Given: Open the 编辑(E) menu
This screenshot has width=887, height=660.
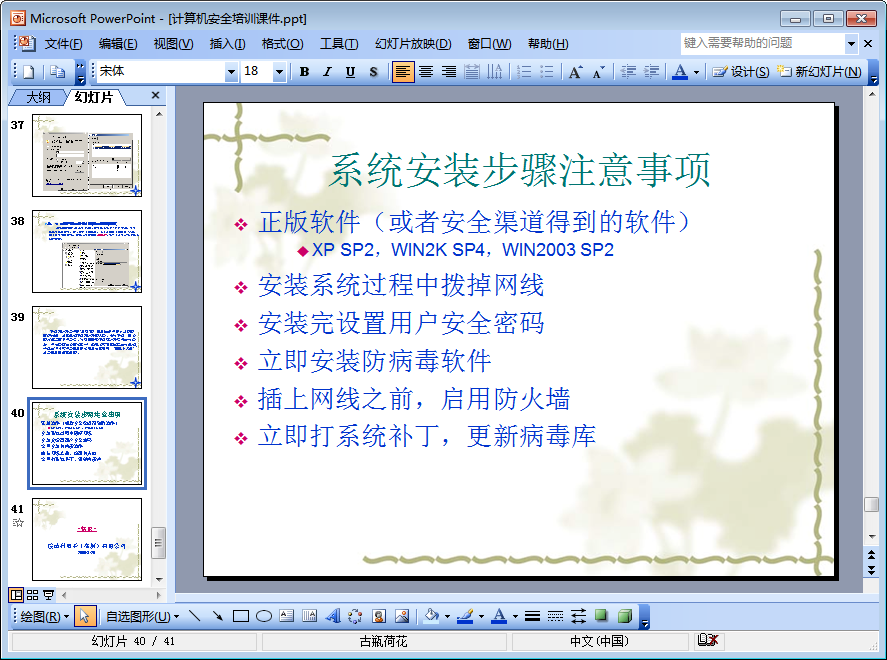Looking at the screenshot, I should tap(118, 44).
